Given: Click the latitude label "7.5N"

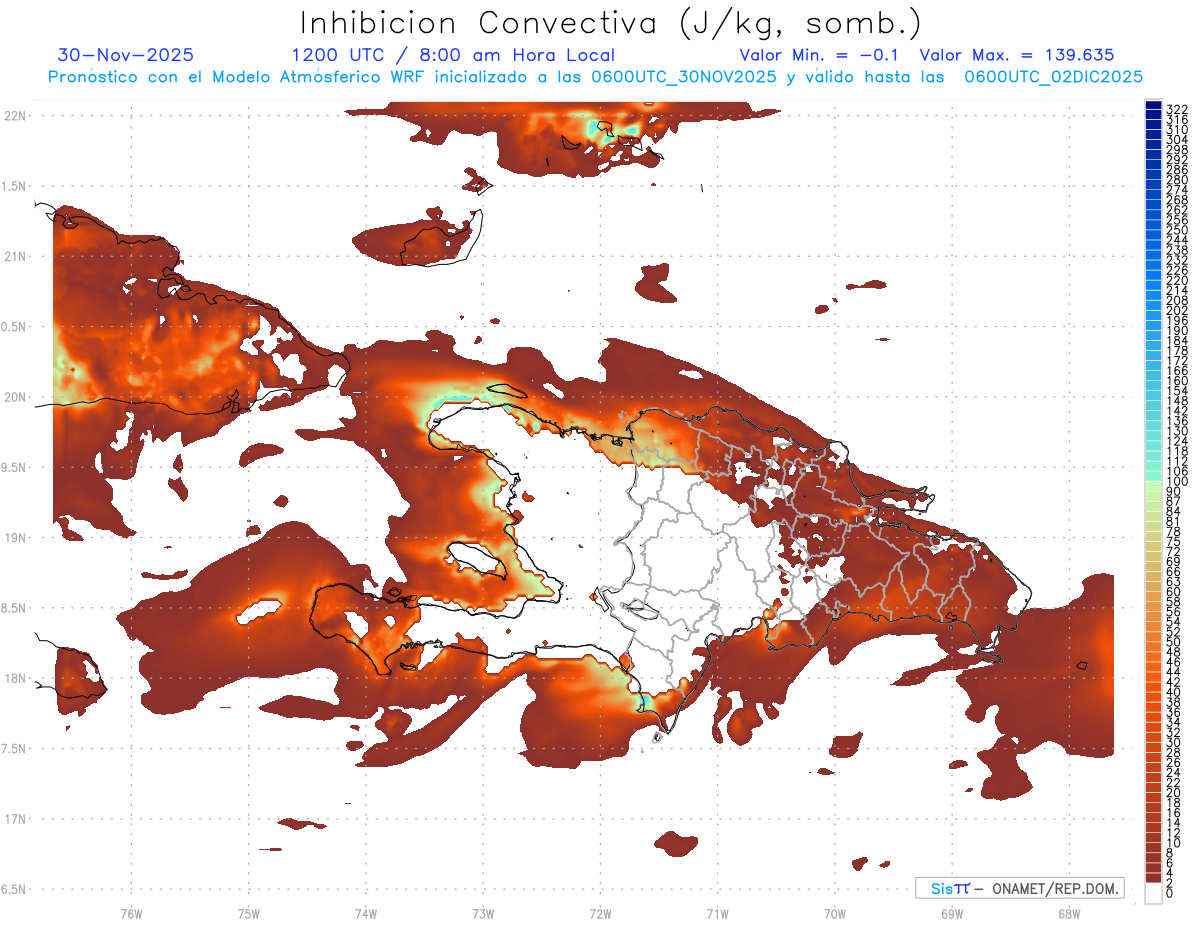Looking at the screenshot, I should coord(14,749).
